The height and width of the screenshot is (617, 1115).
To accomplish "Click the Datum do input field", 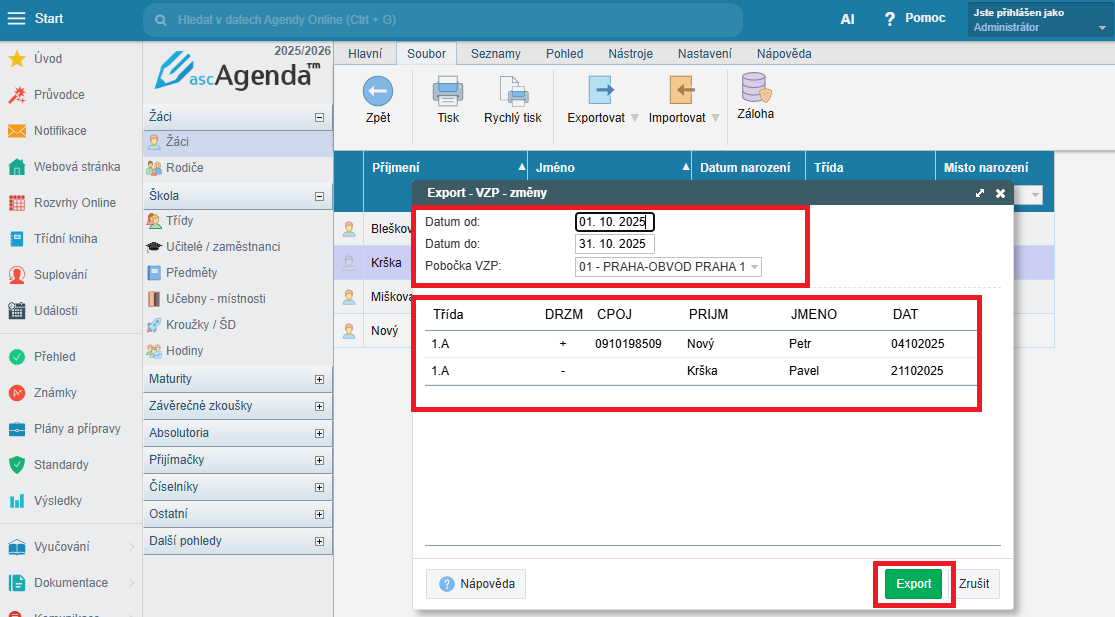I will (614, 244).
